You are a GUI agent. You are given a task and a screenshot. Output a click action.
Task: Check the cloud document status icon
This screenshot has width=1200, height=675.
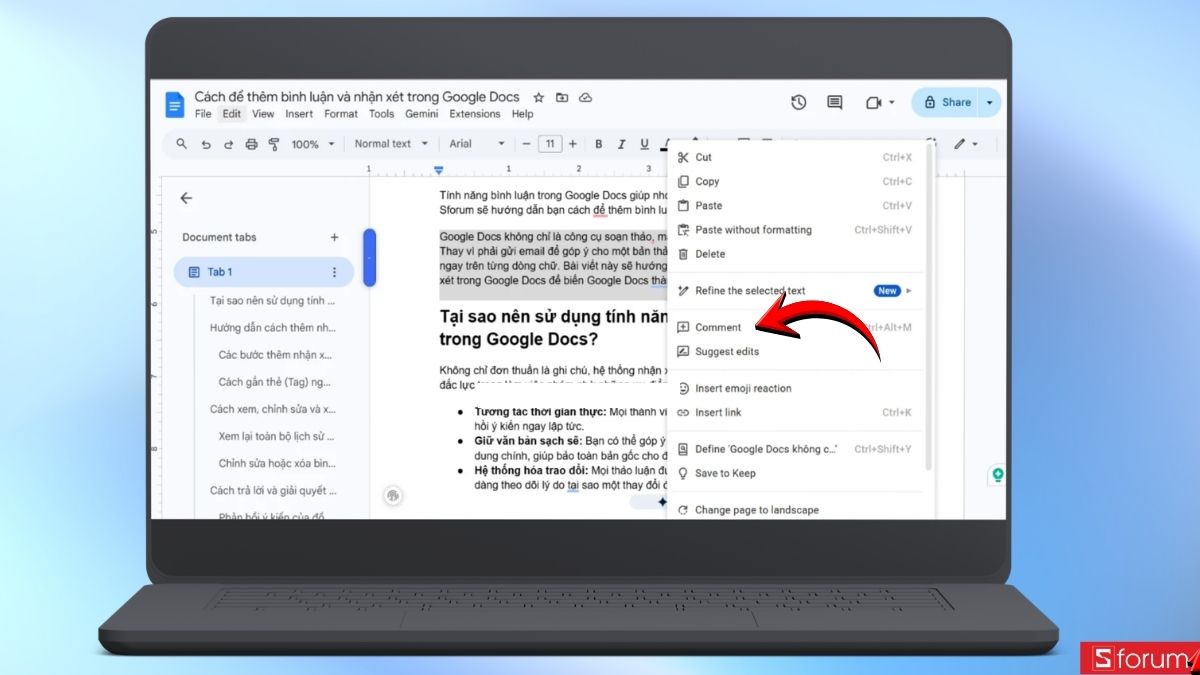pos(586,98)
